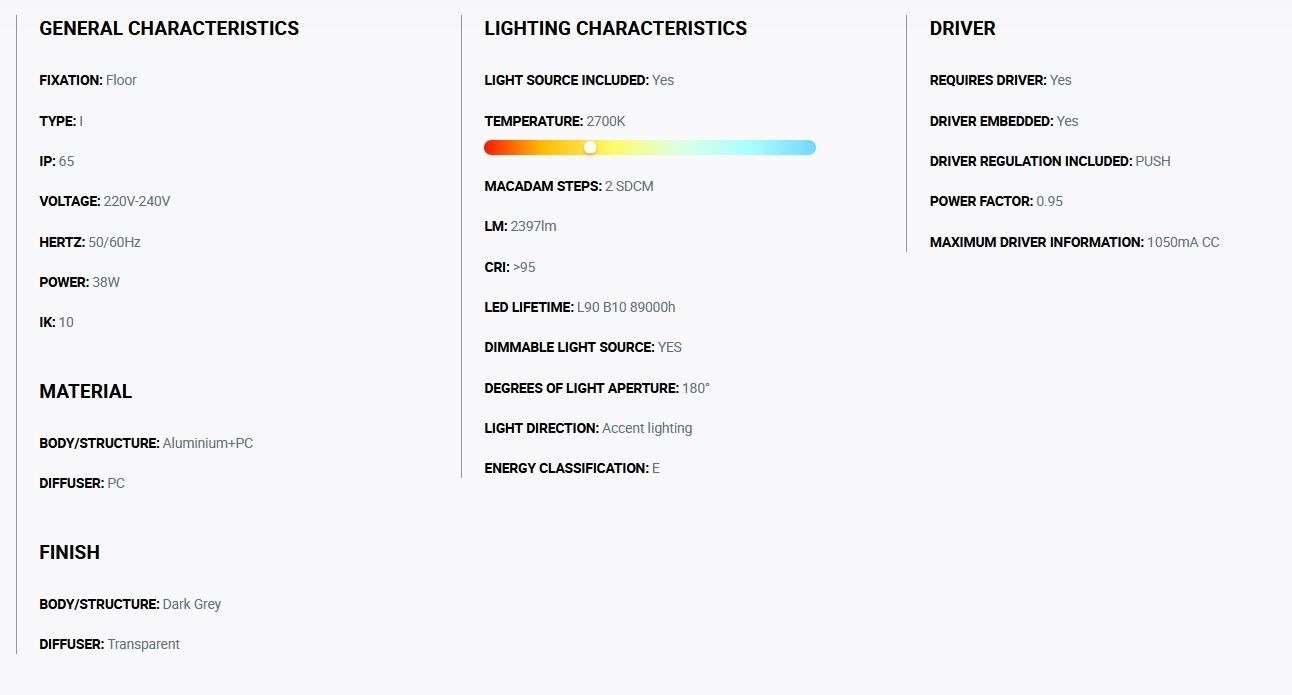Image resolution: width=1292 pixels, height=695 pixels.
Task: Click the Lighting Characteristics heading
Action: [x=615, y=29]
